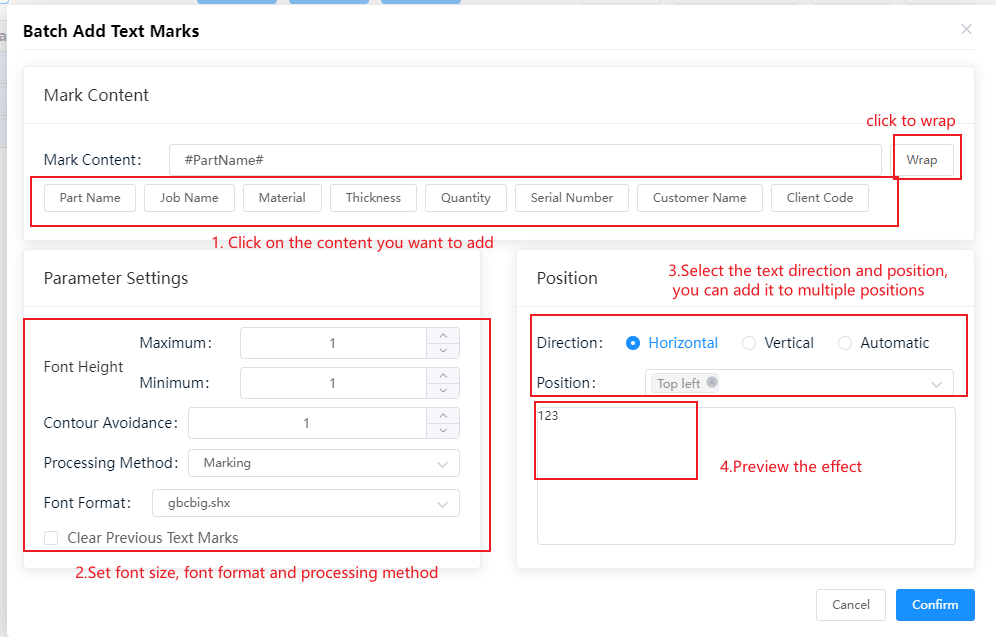Increase the Minimum font height value

click(x=443, y=375)
